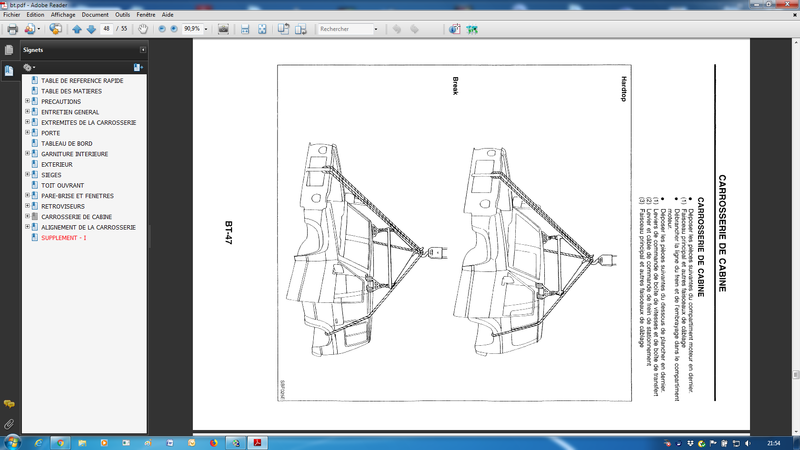Image resolution: width=800 pixels, height=450 pixels.
Task: Click the volume icon in system tray
Action: click(x=747, y=443)
